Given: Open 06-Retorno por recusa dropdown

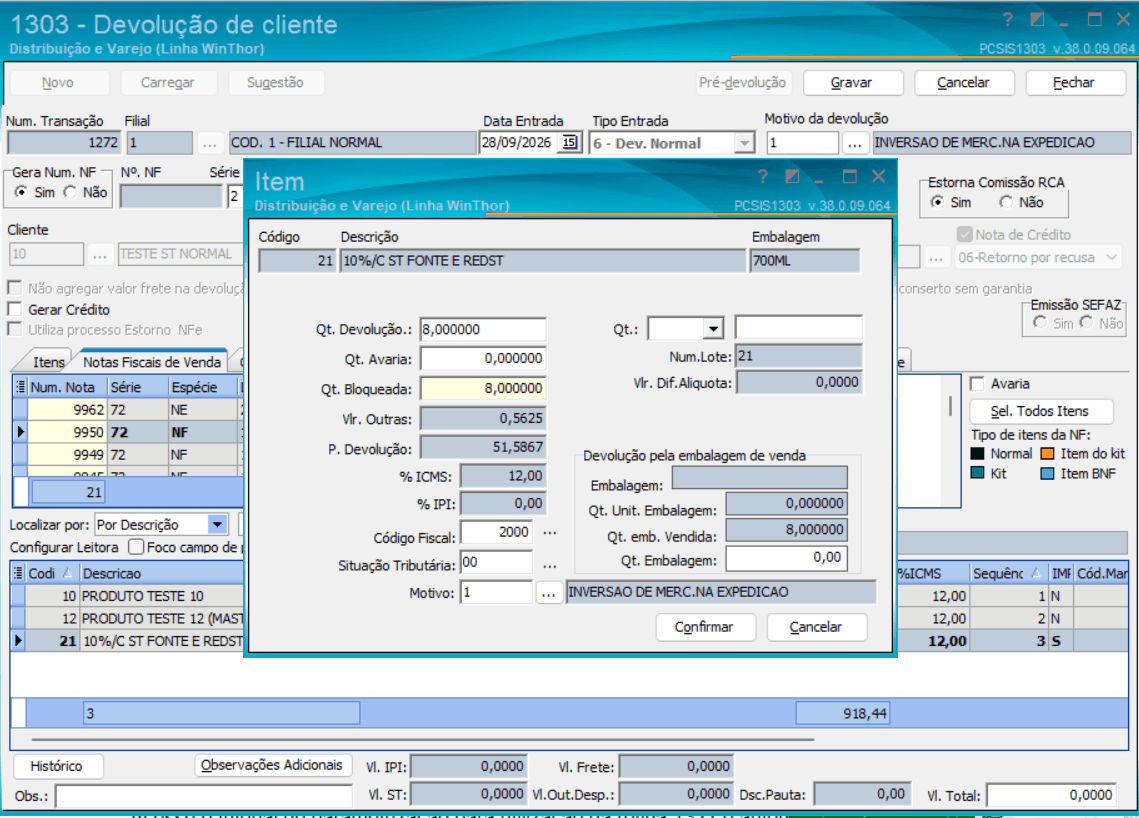Looking at the screenshot, I should point(1111,257).
